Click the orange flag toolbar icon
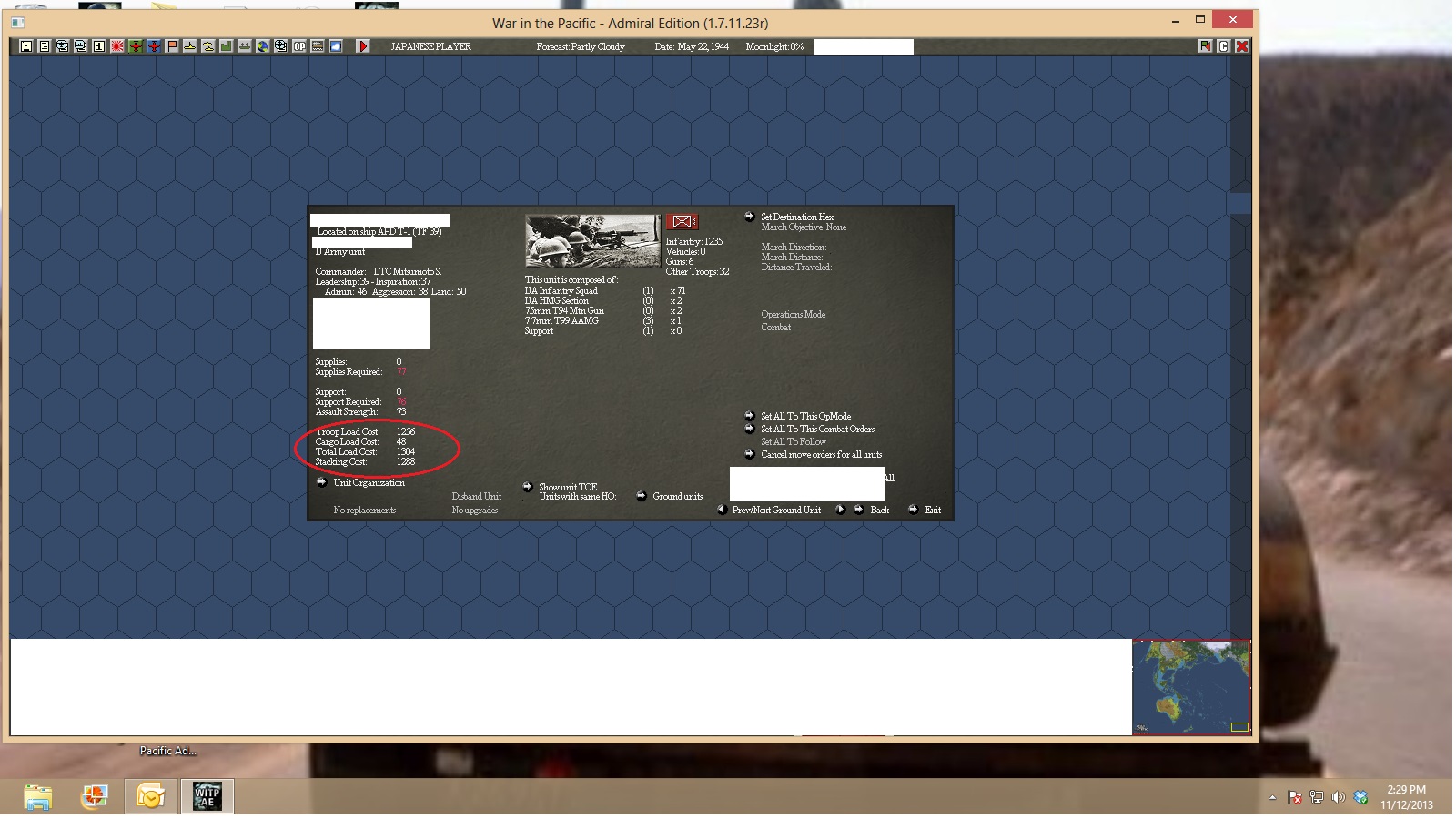Screen dimensions: 1456x819 click(172, 46)
